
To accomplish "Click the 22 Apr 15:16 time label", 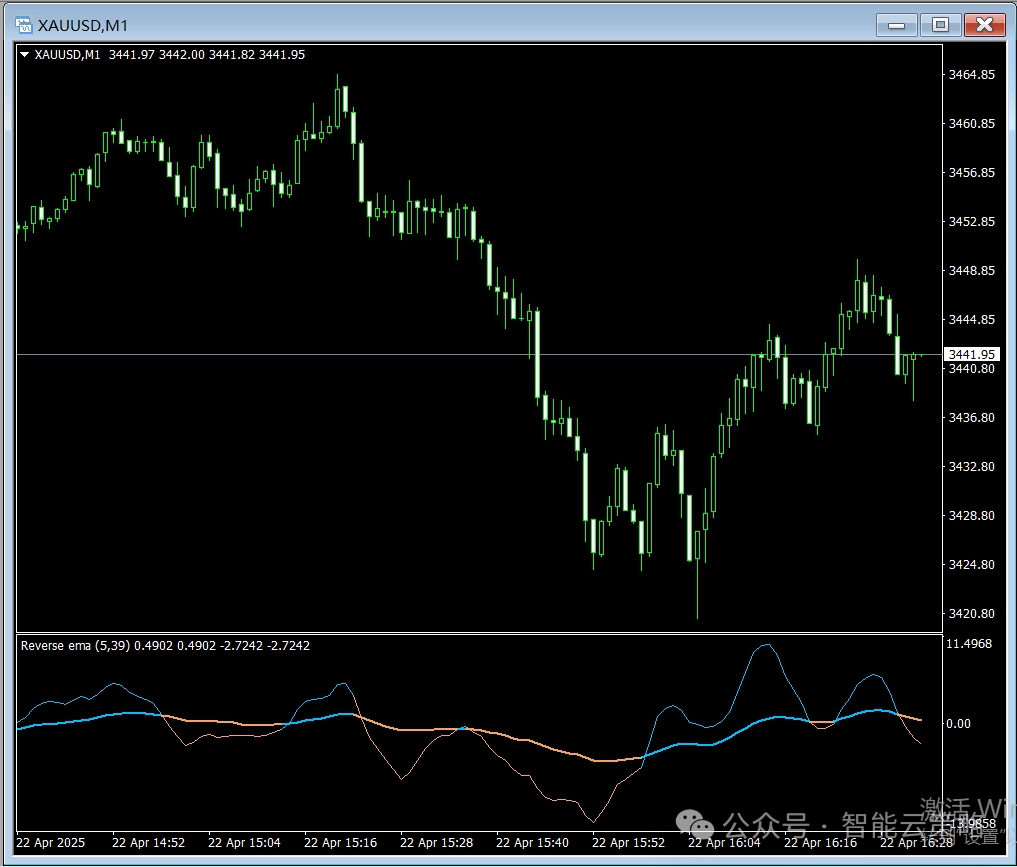I will pyautogui.click(x=340, y=842).
